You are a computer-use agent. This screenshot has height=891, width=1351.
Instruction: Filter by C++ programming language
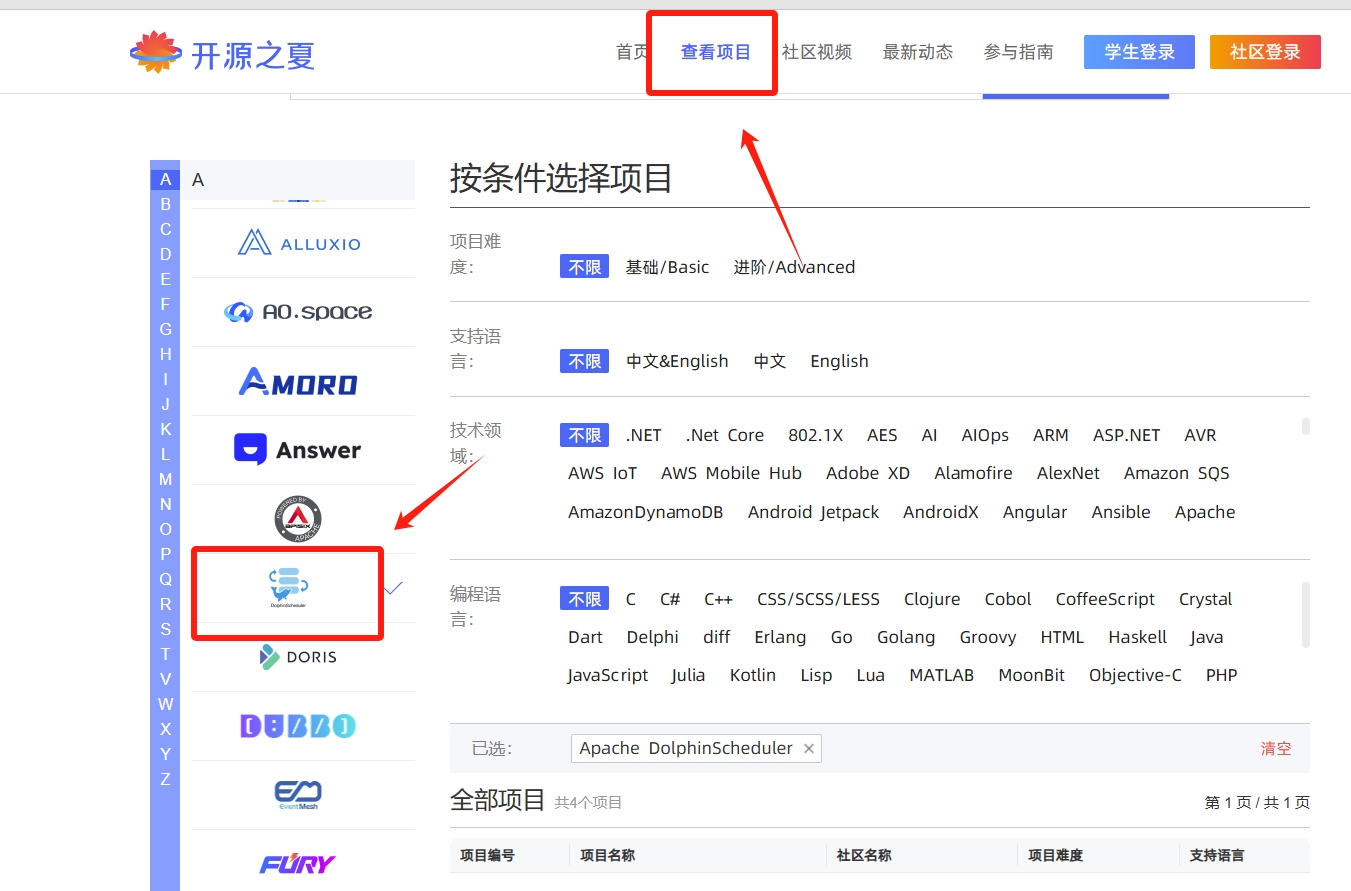(x=718, y=599)
